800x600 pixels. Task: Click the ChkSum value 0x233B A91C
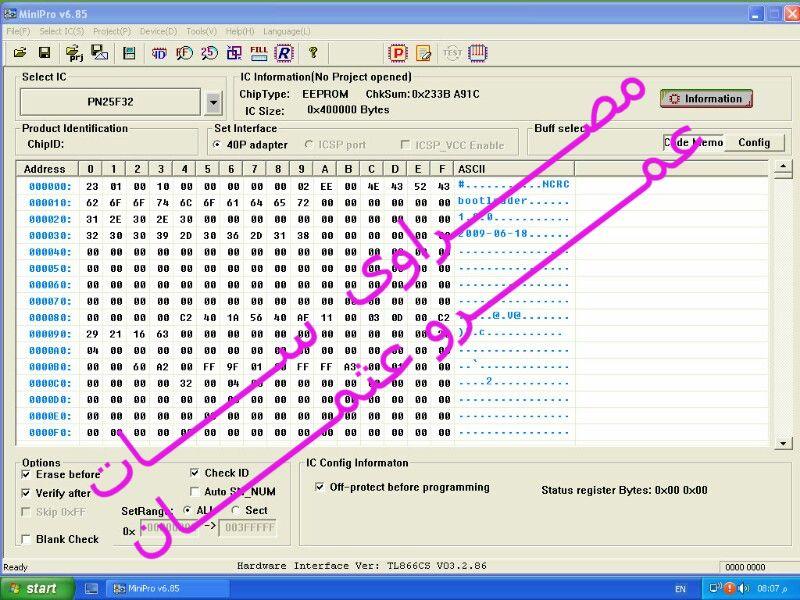[x=445, y=94]
